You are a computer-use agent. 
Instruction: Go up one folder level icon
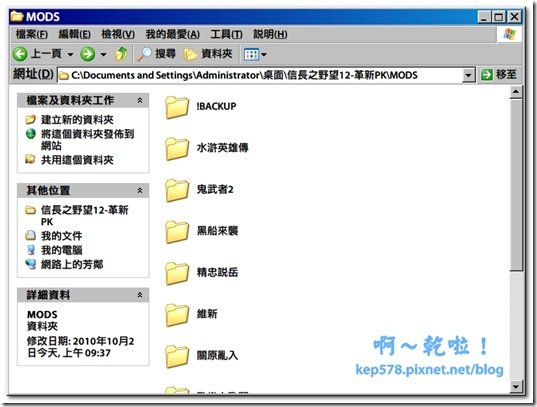[121, 54]
